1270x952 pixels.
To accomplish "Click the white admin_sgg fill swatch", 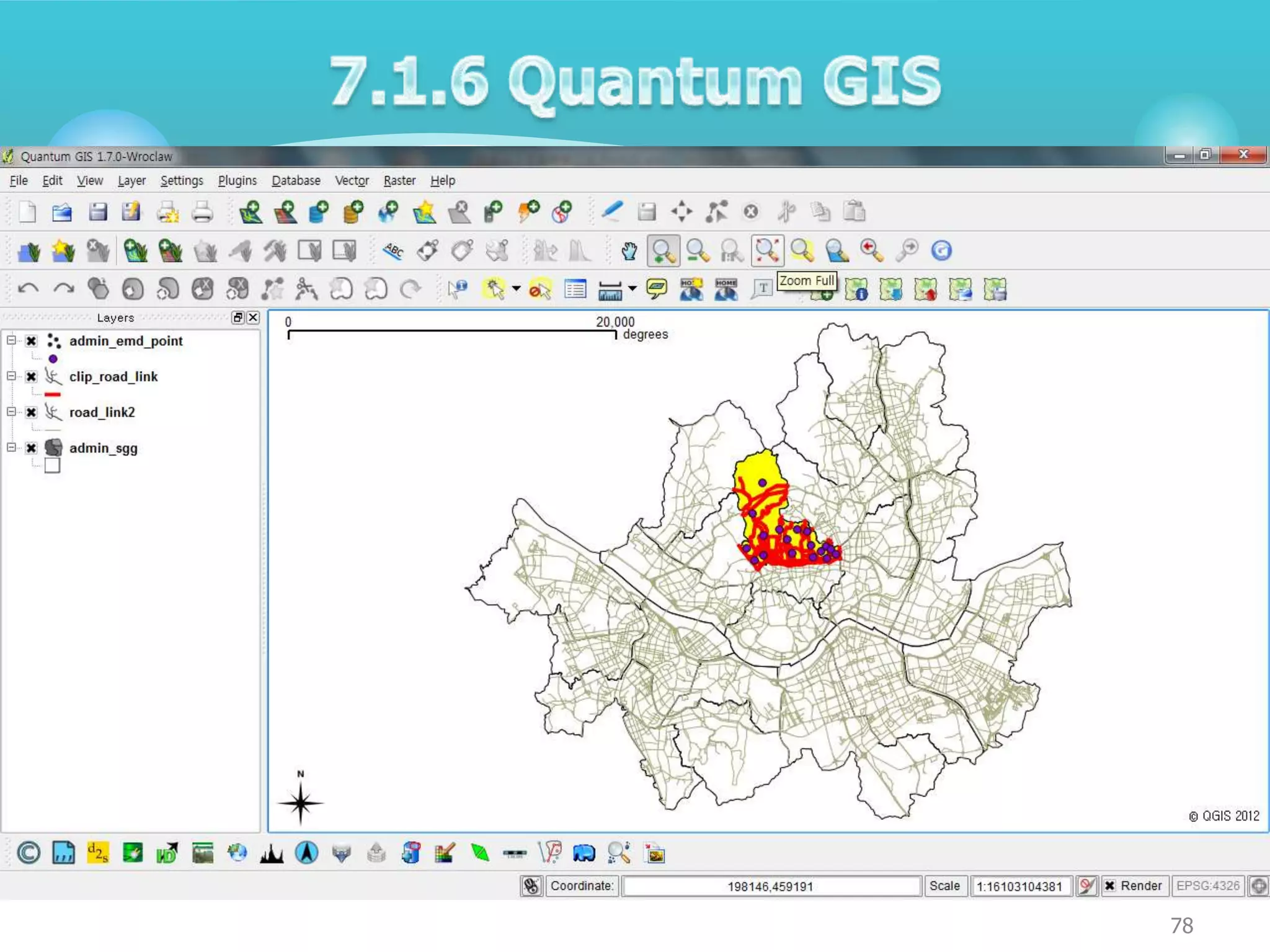I will click(x=53, y=465).
